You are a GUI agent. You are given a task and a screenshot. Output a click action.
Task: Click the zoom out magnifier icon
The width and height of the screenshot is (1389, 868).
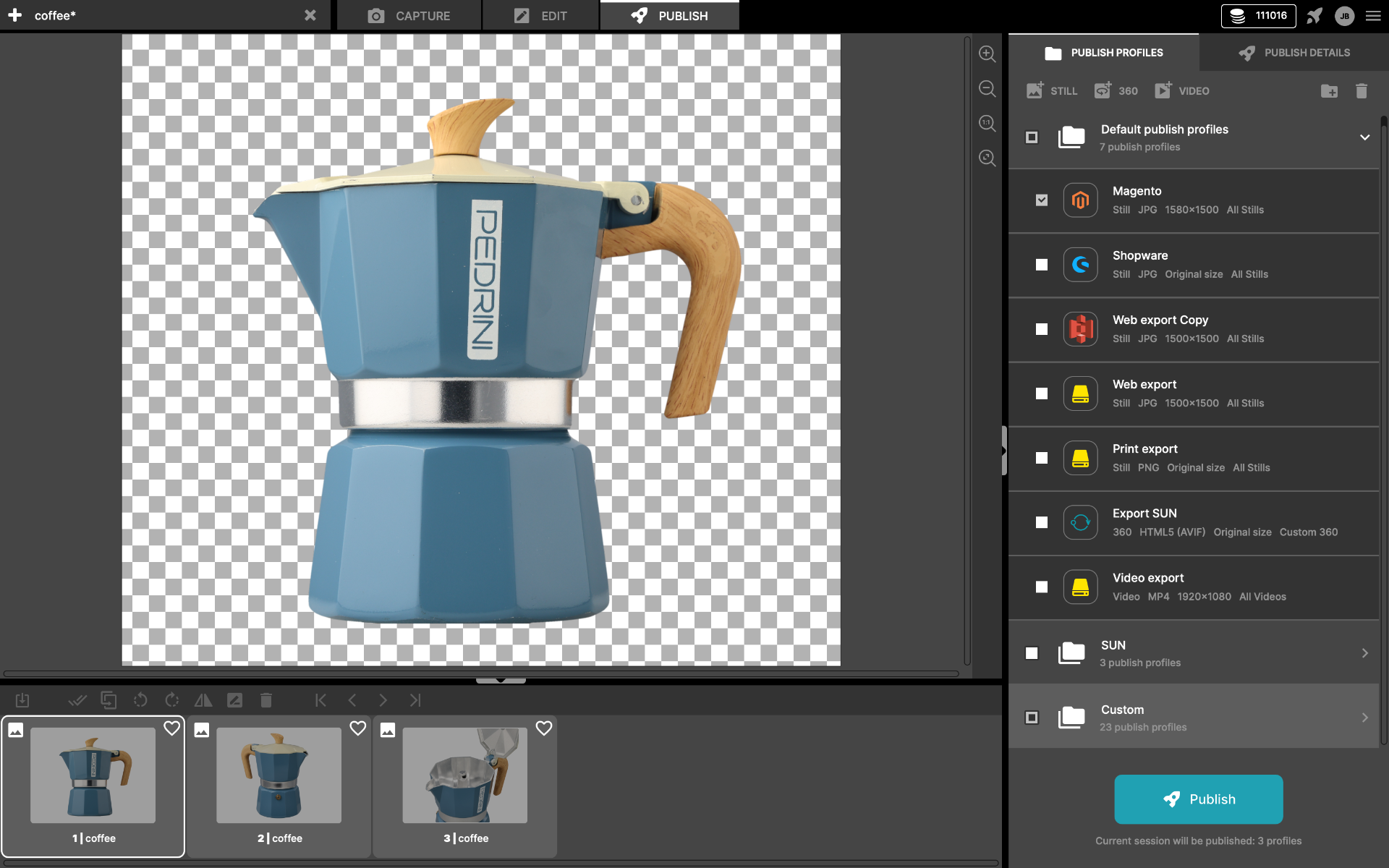987,88
